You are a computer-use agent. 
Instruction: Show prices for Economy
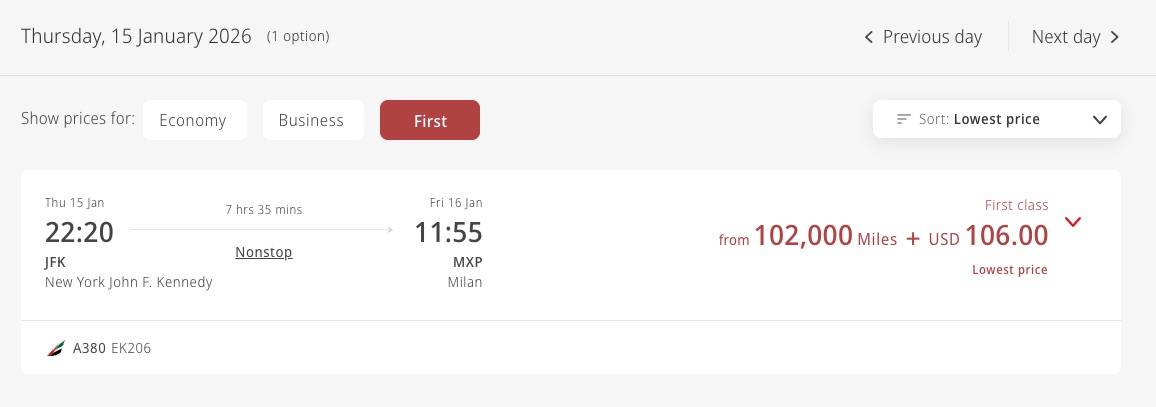pyautogui.click(x=193, y=120)
